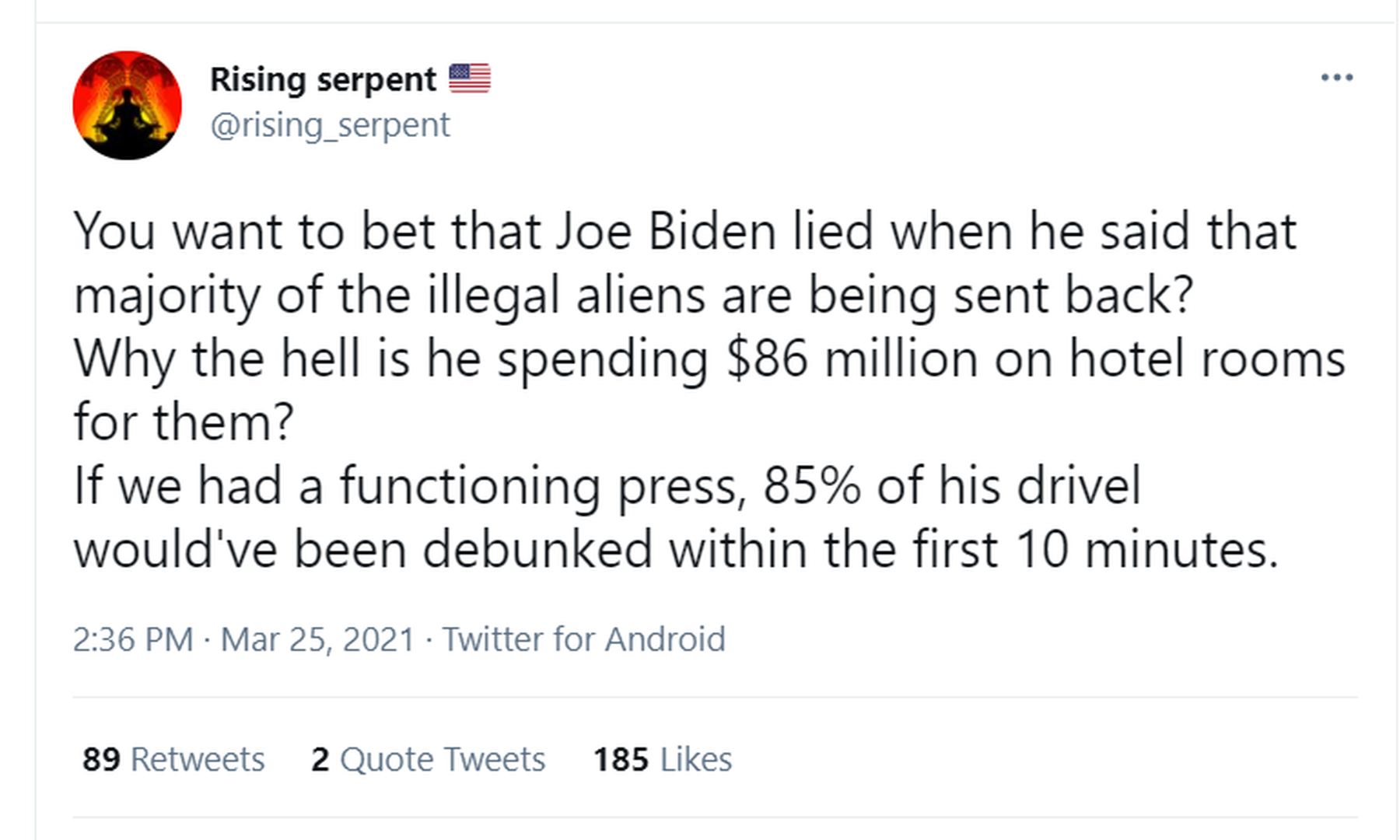1400x840 pixels.
Task: View the 89 Retweets list
Action: click(173, 759)
